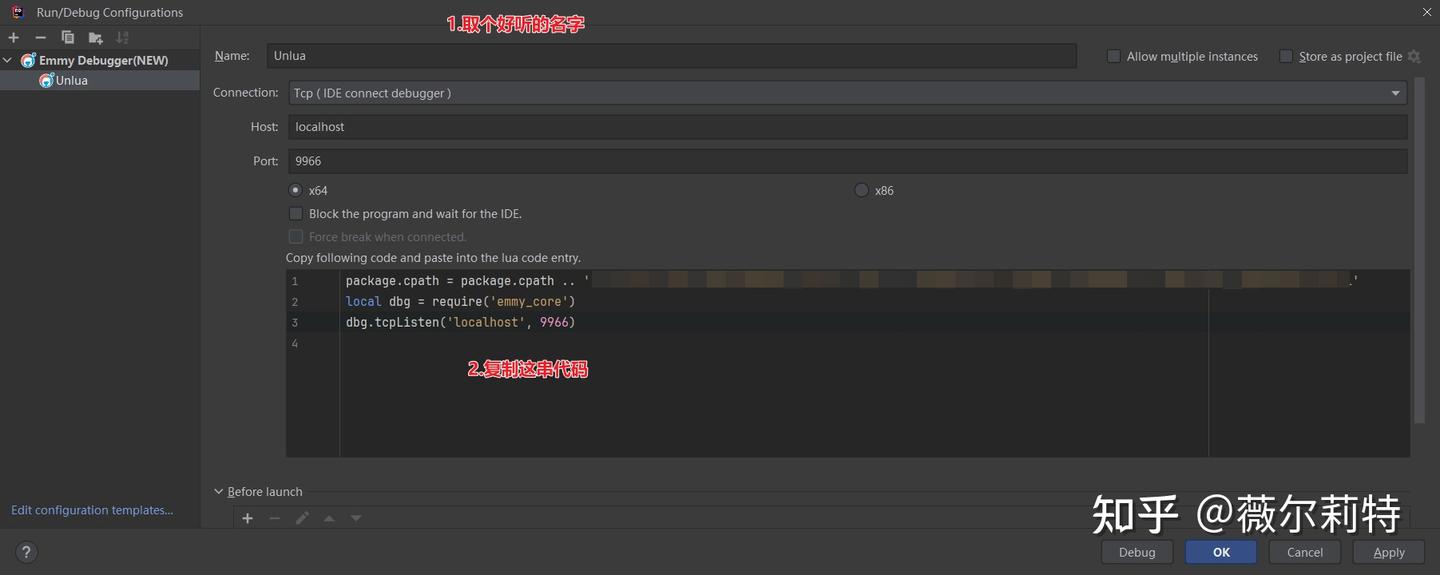Viewport: 1440px width, 575px height.
Task: Collapse the Emmy Debugger(NEW) tree node
Action: click(8, 60)
